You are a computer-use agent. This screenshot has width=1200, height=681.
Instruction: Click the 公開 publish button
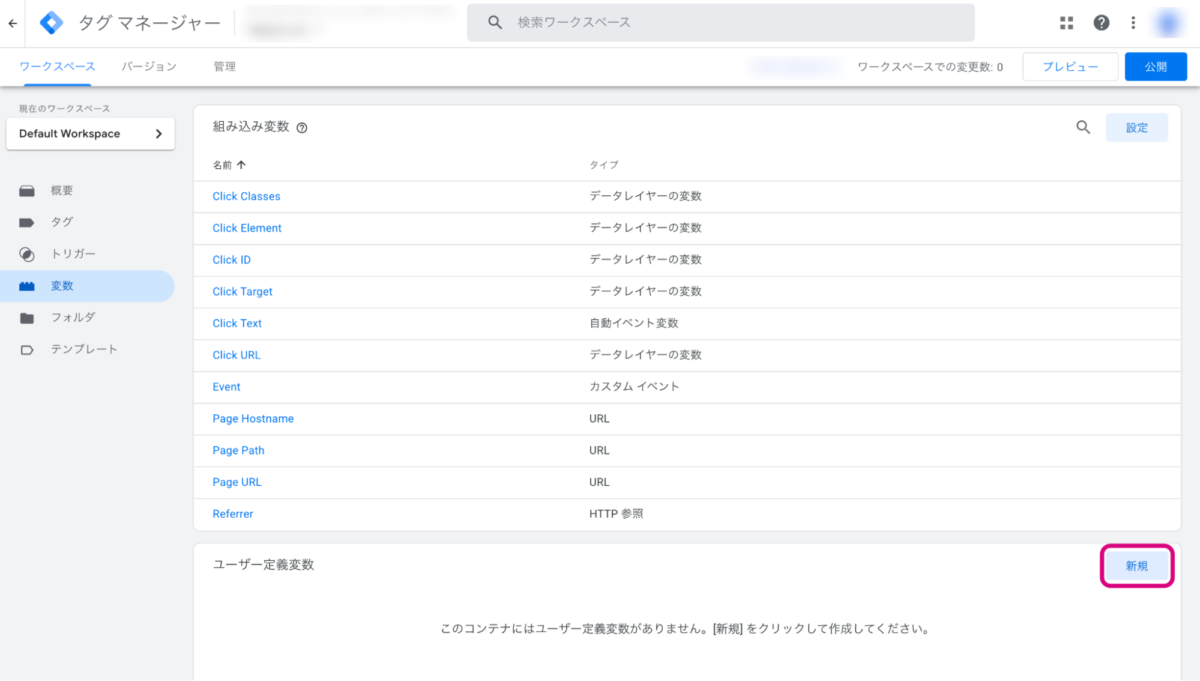[x=1155, y=67]
